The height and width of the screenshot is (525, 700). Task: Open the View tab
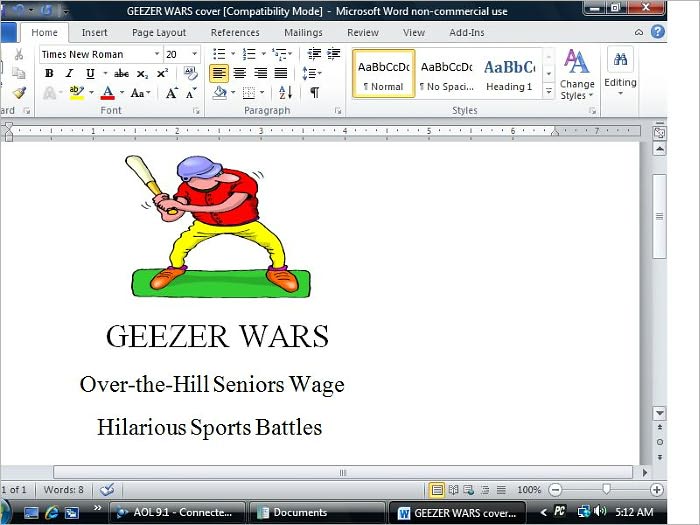(413, 33)
